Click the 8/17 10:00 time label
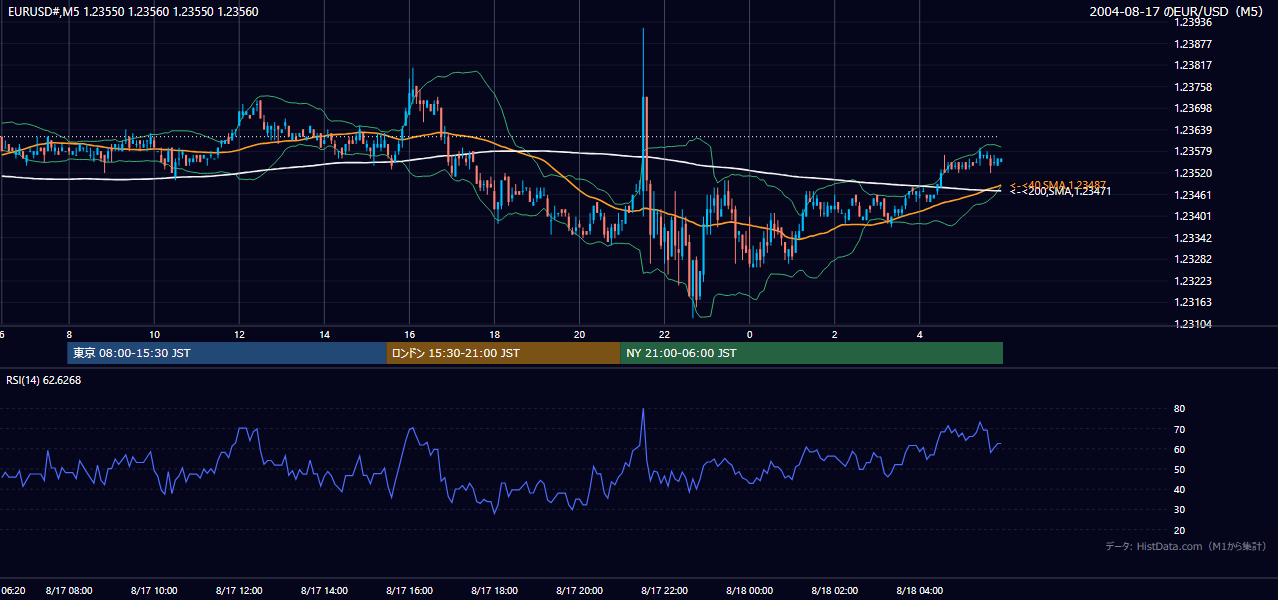This screenshot has width=1278, height=600. pos(154,591)
